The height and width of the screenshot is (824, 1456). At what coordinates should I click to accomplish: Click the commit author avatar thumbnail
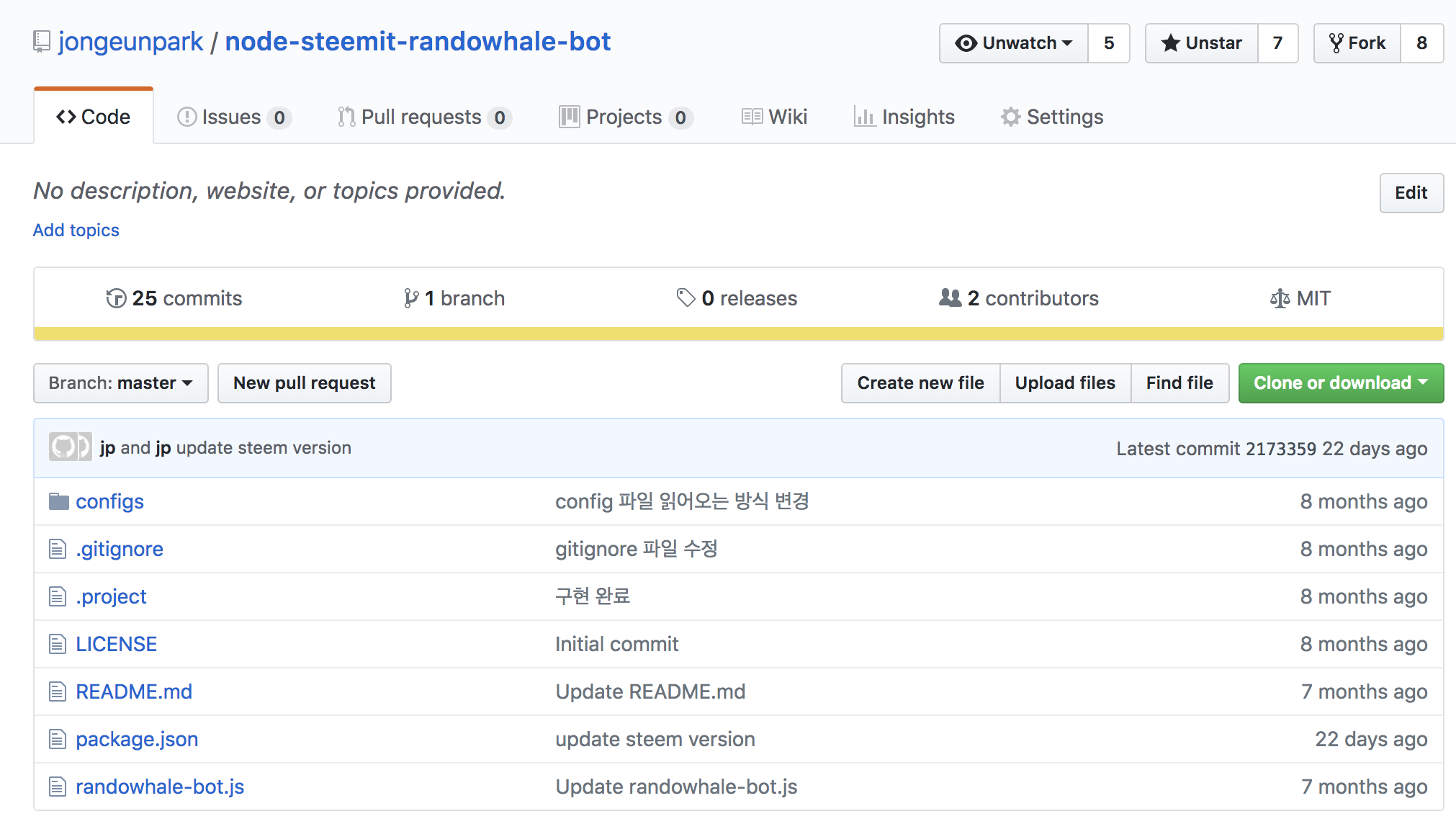71,447
